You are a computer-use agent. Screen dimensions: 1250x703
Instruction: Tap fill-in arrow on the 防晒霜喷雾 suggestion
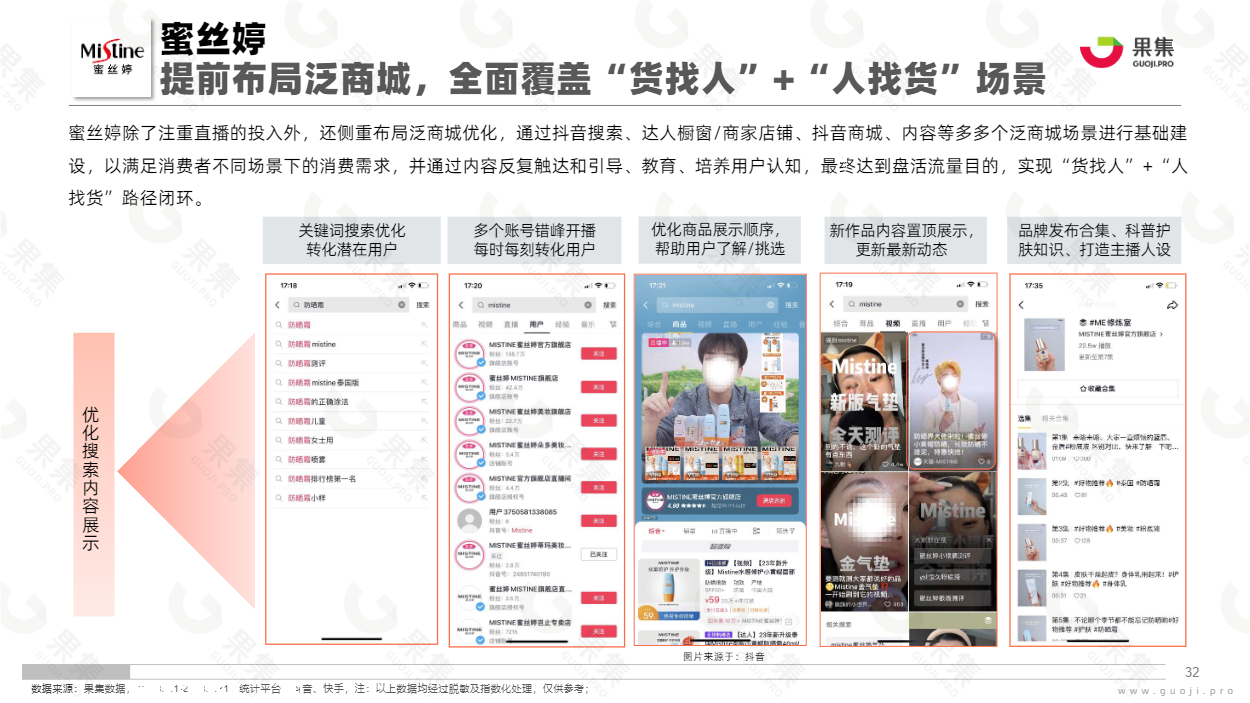[424, 460]
